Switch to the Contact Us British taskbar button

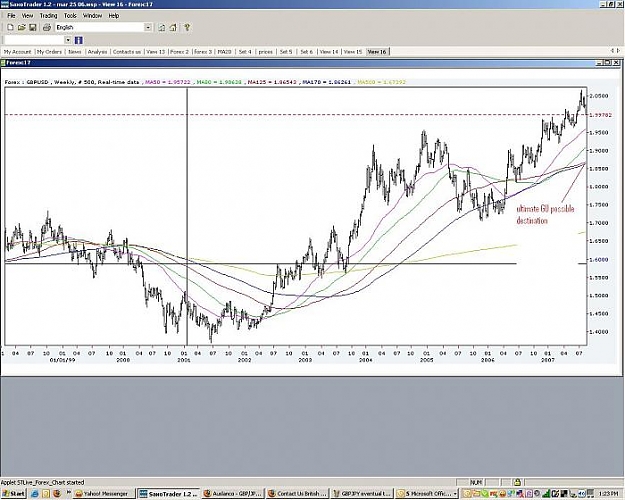297,494
